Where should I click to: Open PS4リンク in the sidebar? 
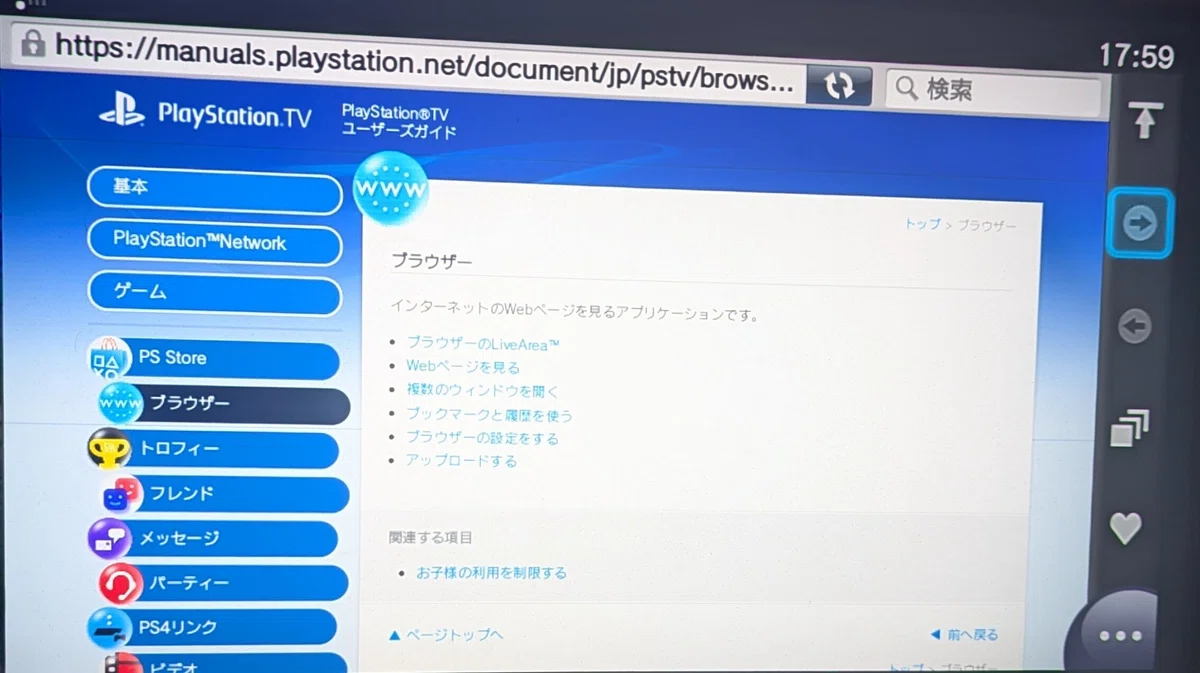[x=212, y=628]
